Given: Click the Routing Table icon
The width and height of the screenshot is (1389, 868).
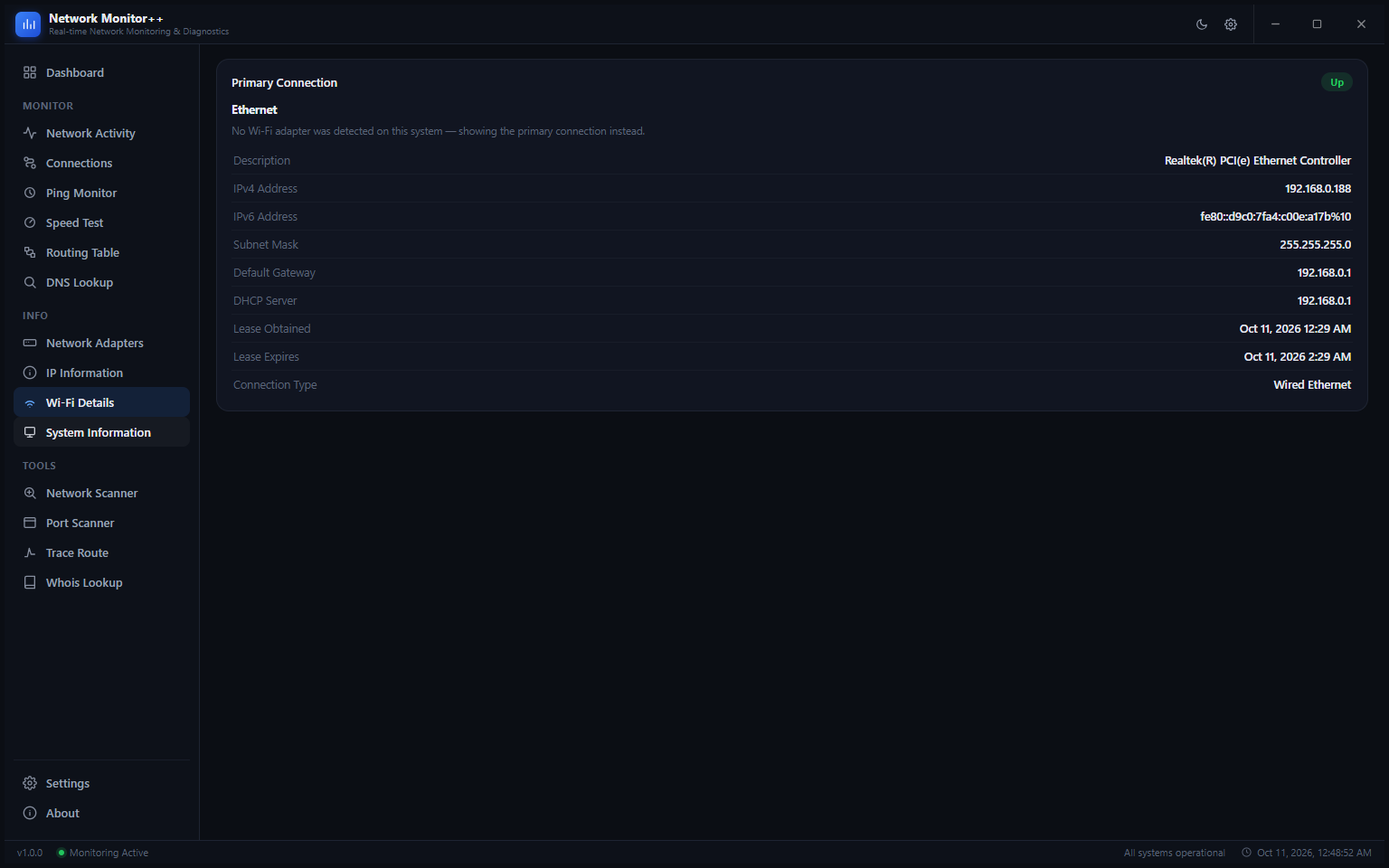Looking at the screenshot, I should point(30,252).
